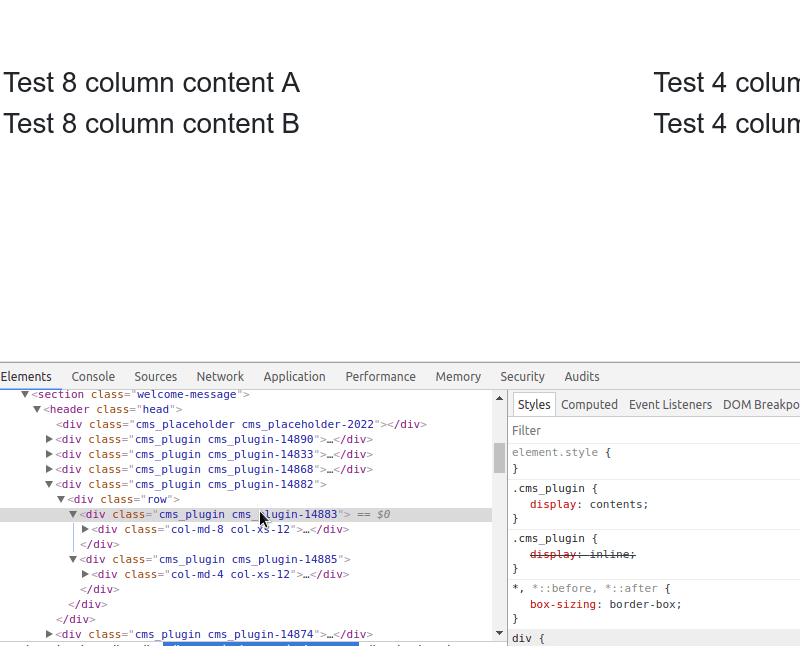Collapse the div class row node

(61, 499)
